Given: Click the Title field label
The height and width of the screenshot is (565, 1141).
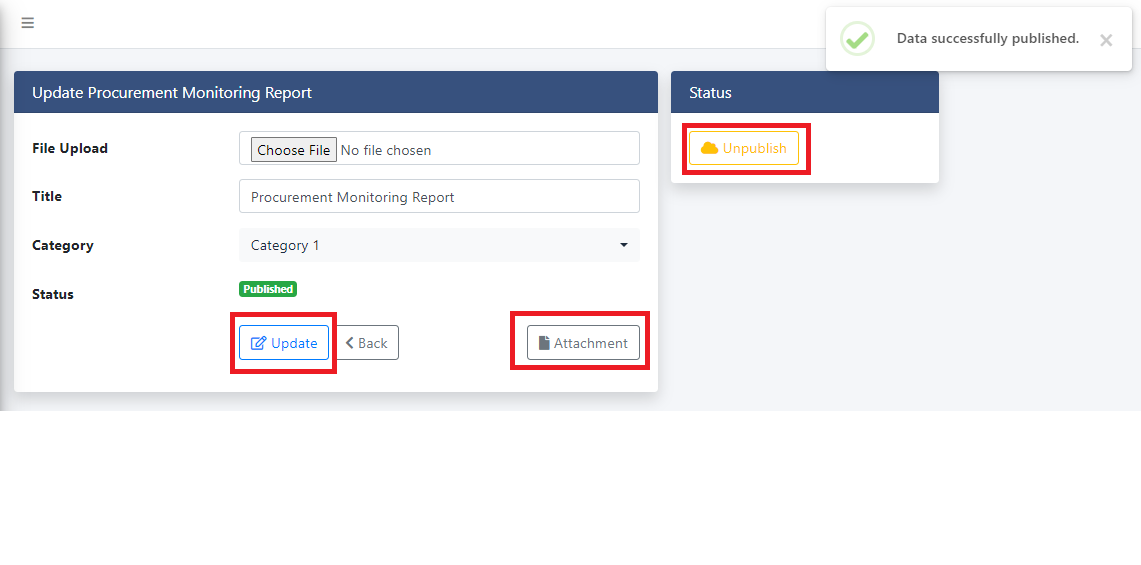Looking at the screenshot, I should coord(47,197).
